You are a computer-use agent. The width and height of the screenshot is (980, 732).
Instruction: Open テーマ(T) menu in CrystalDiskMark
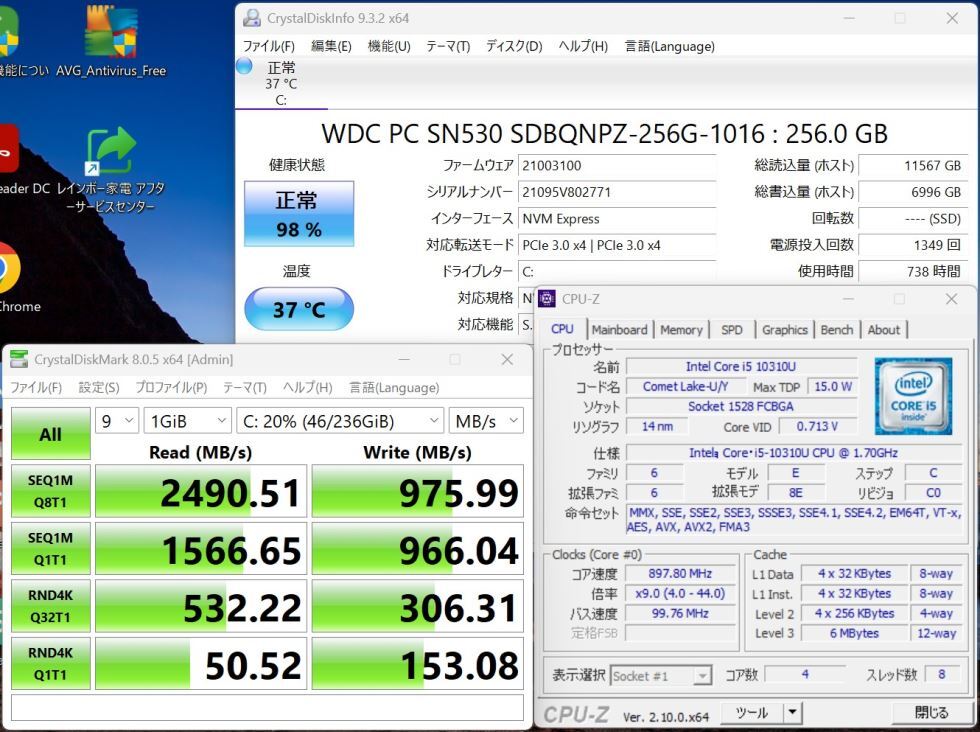(245, 388)
